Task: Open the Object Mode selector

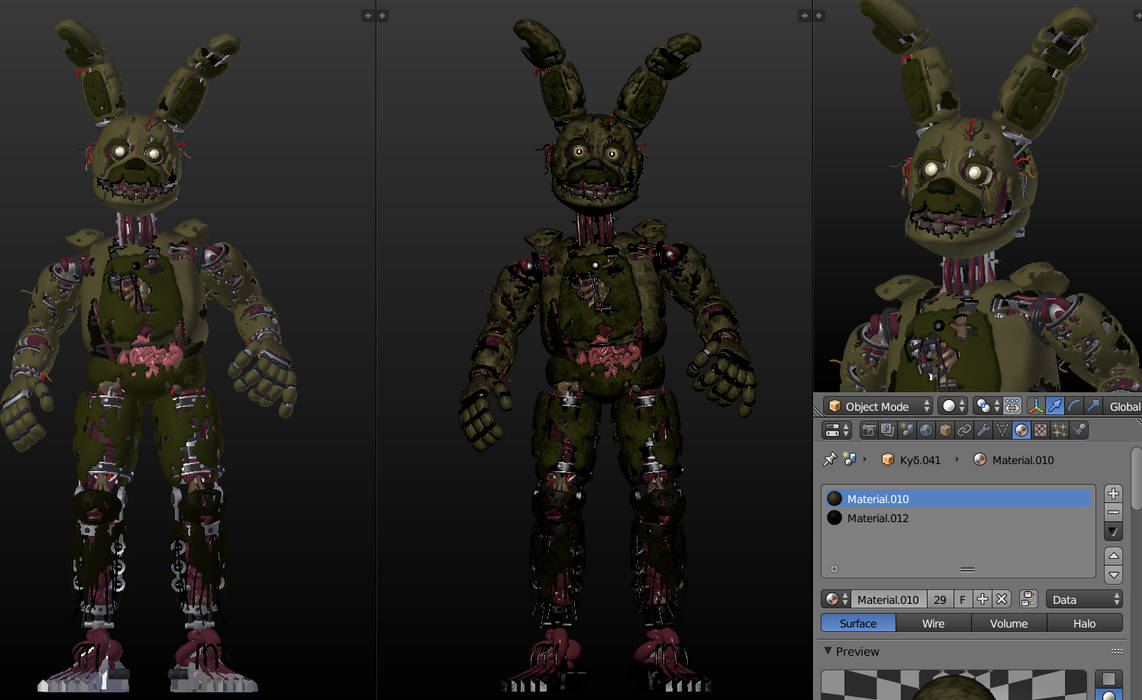Action: pos(878,406)
